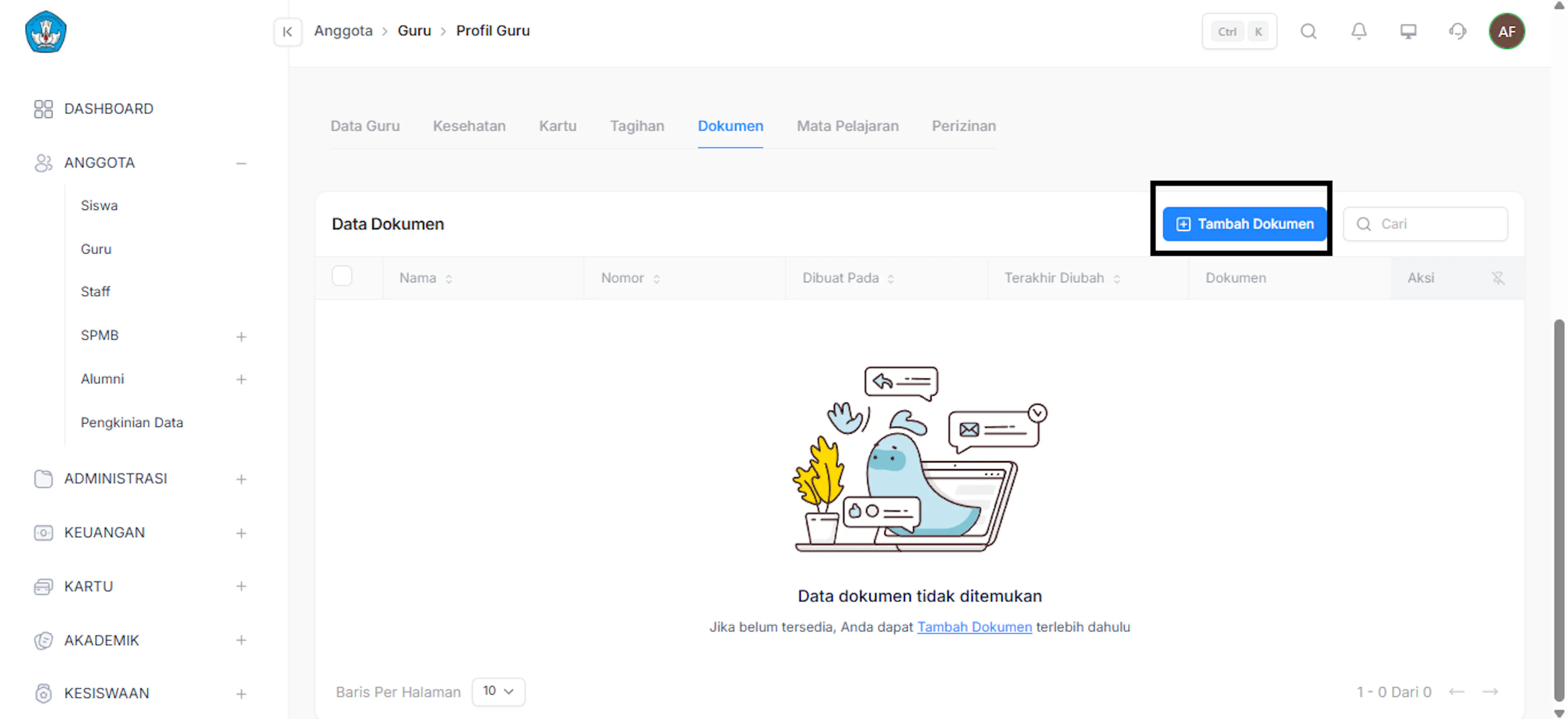This screenshot has width=1568, height=719.
Task: Click the Dokumen column header
Action: (x=1236, y=278)
